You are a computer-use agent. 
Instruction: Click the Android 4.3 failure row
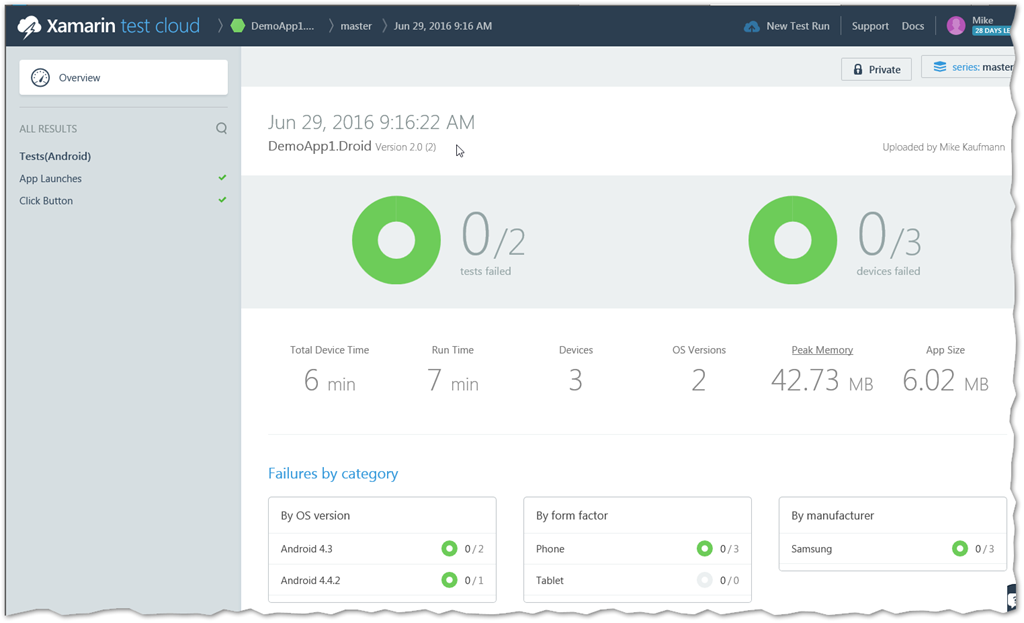coord(382,549)
